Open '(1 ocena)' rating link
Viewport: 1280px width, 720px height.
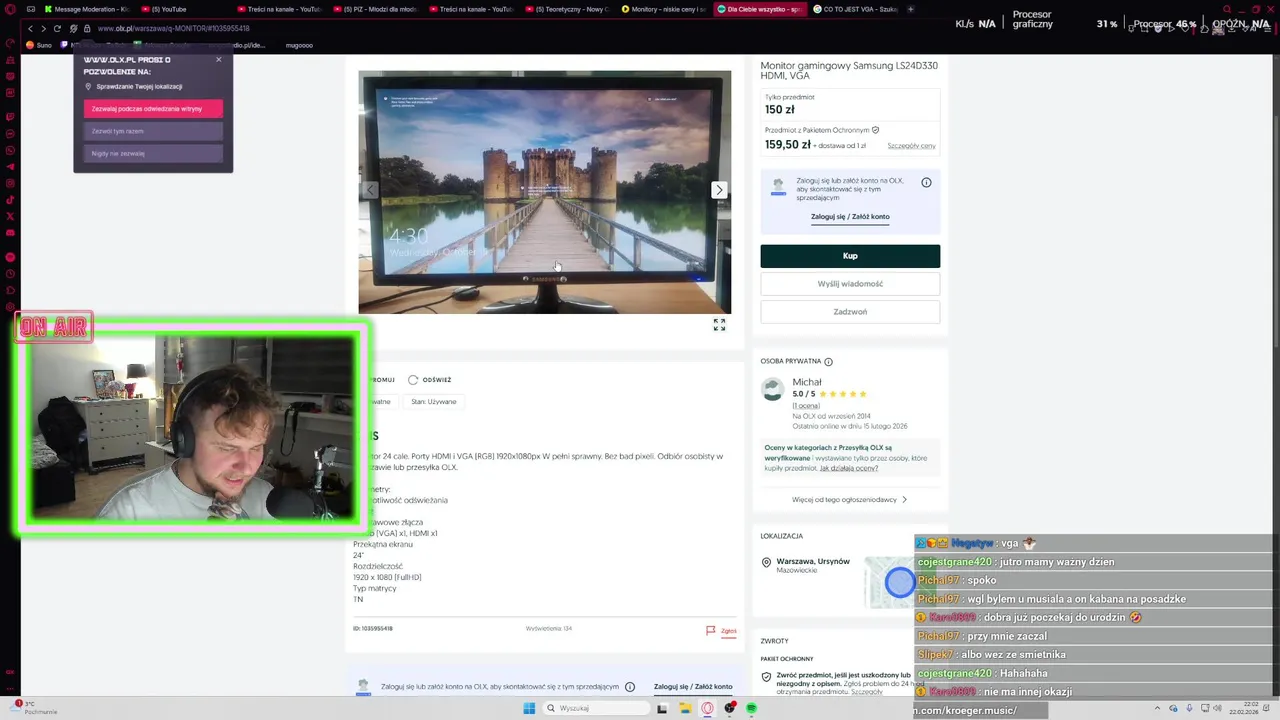806,405
